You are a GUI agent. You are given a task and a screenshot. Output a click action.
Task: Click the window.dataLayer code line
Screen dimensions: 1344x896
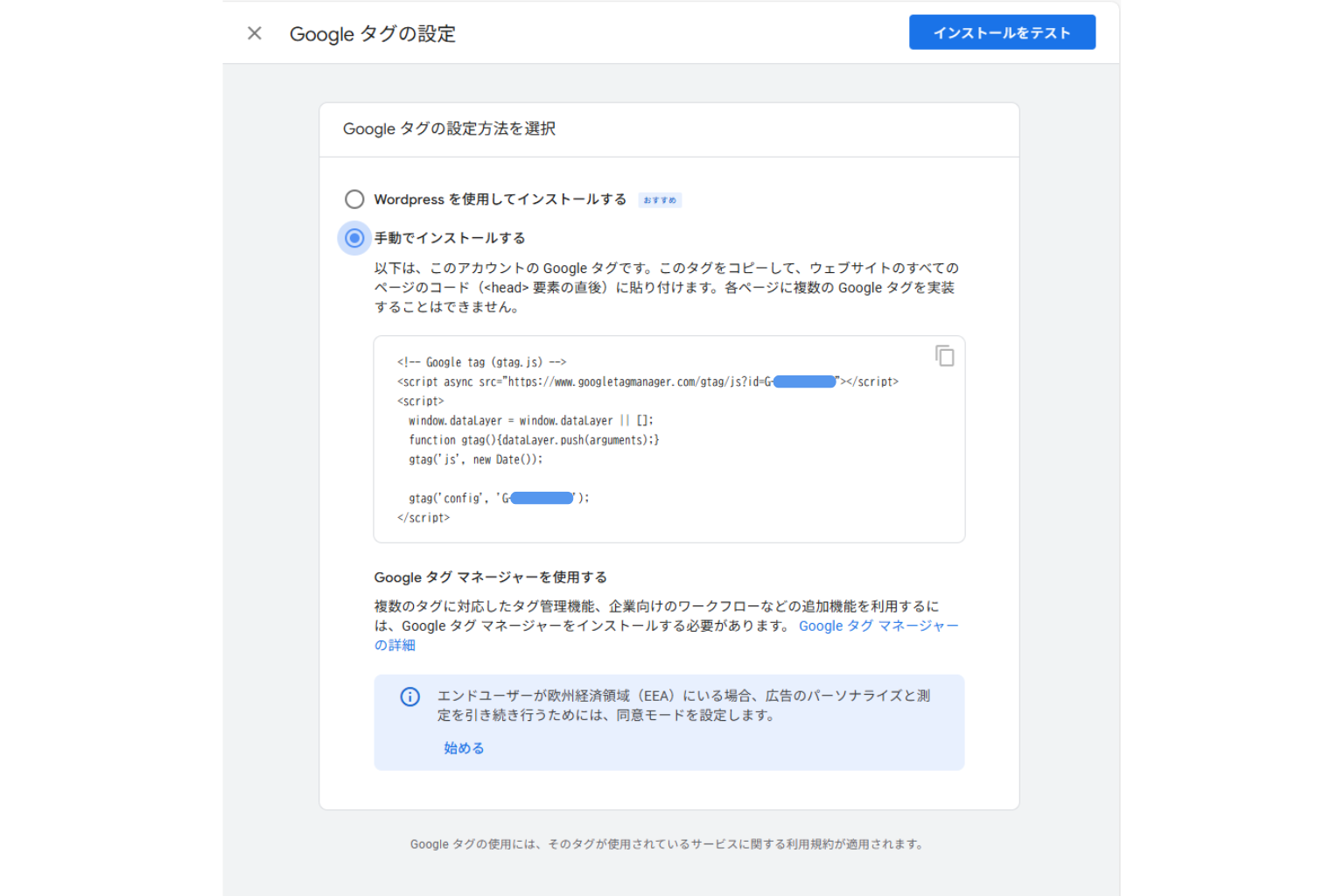[531, 421]
